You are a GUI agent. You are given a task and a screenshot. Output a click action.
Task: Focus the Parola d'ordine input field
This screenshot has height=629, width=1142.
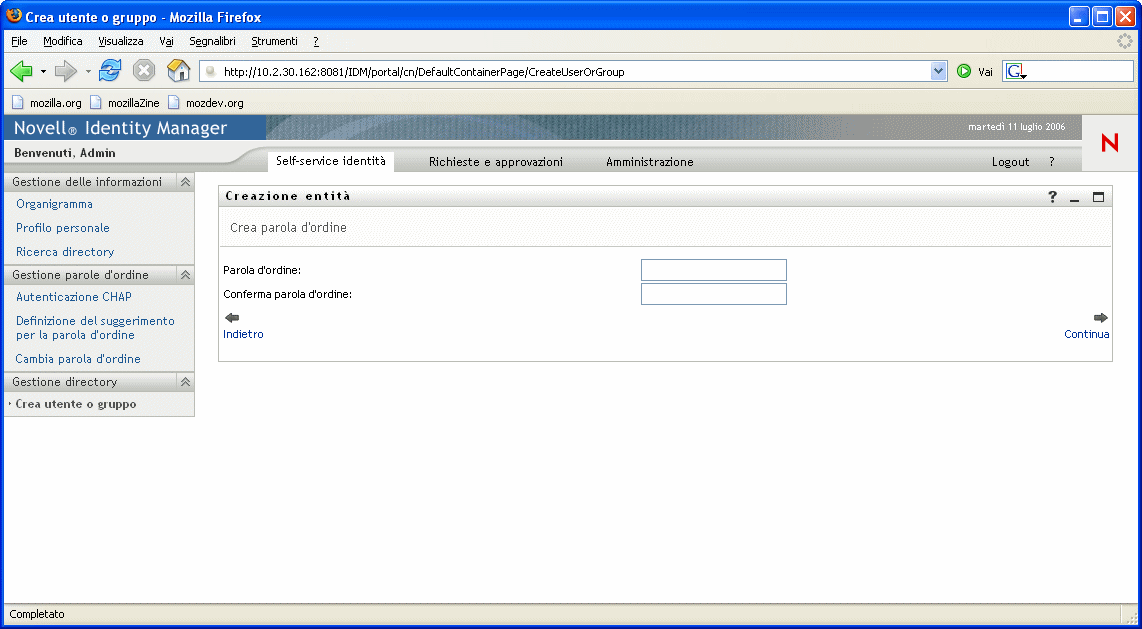[x=714, y=270]
